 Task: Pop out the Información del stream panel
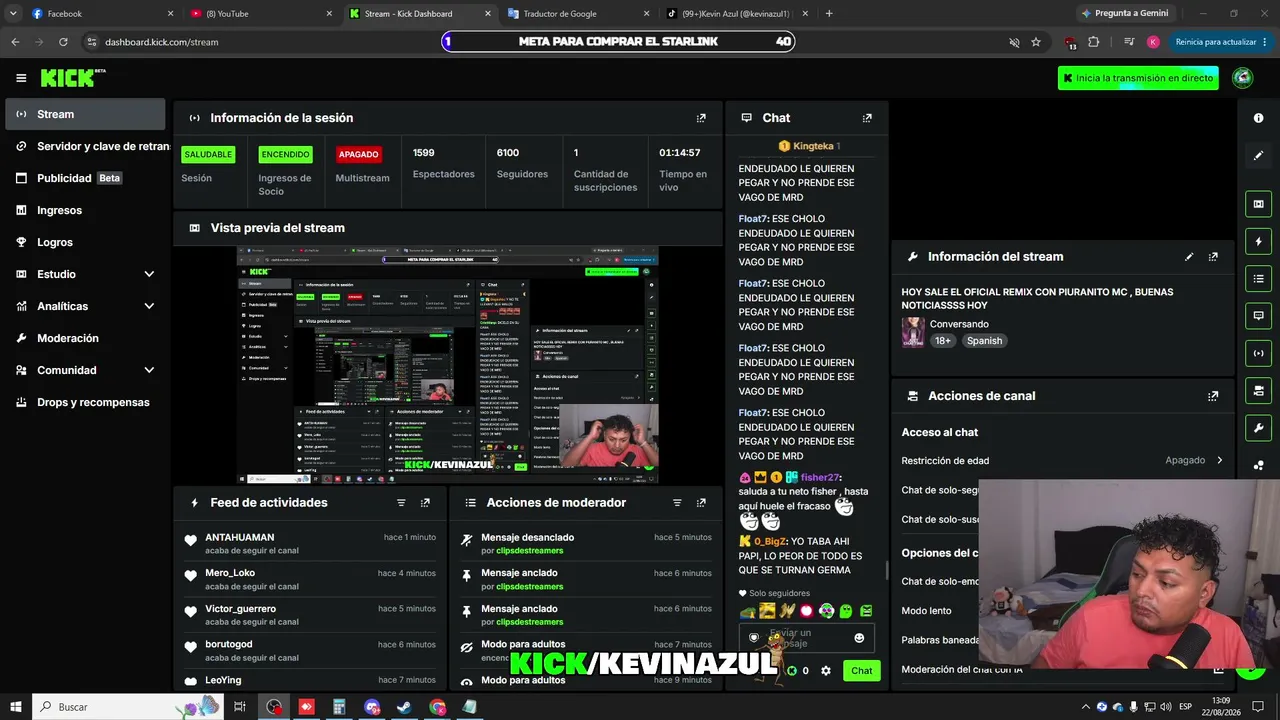(x=1213, y=257)
